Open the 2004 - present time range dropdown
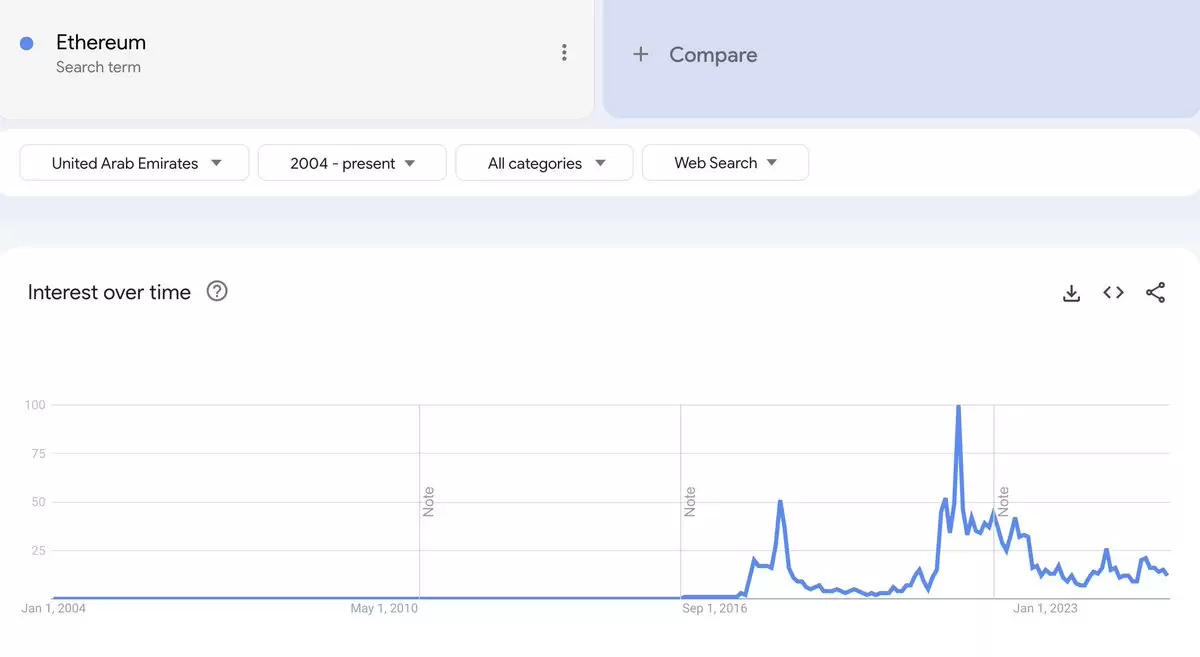1200x657 pixels. [352, 163]
